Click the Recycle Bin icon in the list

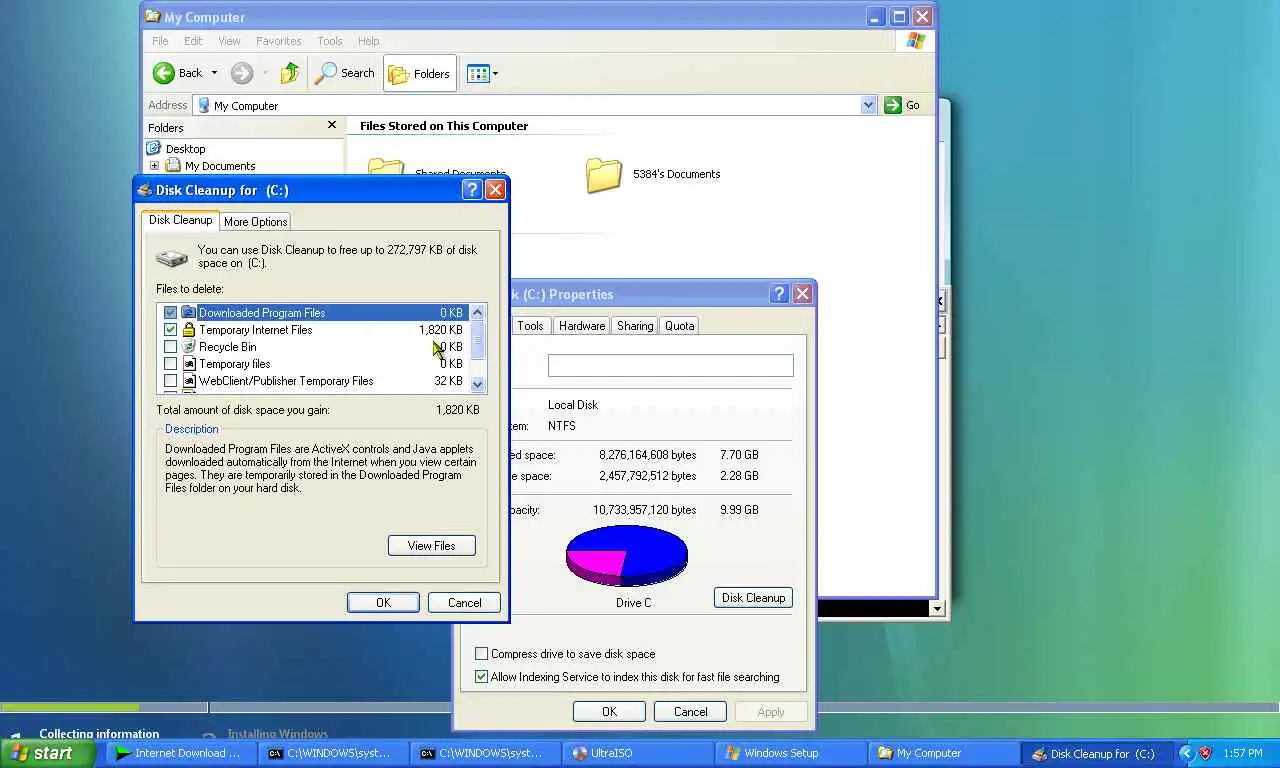(x=188, y=347)
